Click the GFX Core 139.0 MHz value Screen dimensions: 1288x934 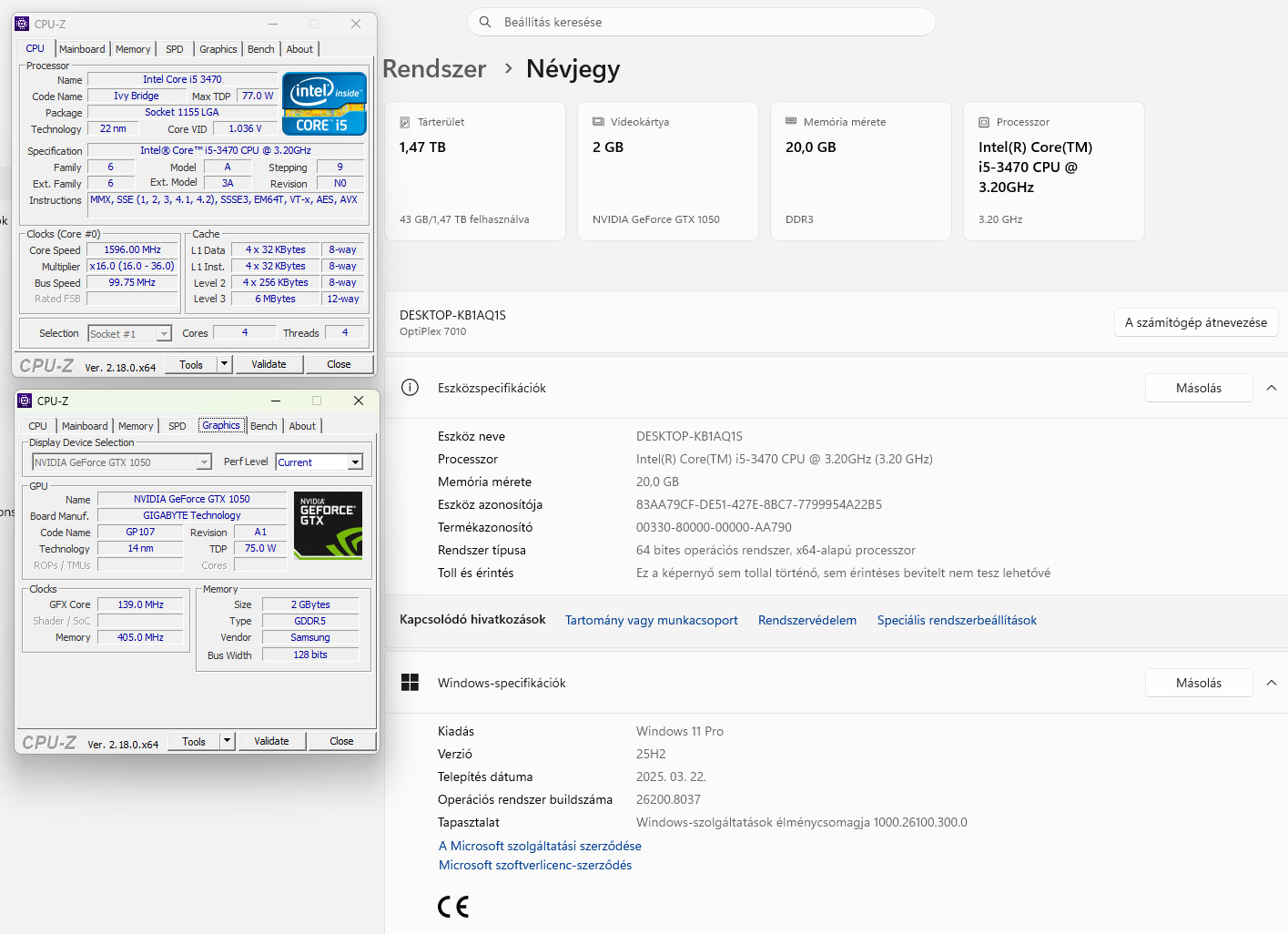click(x=140, y=604)
